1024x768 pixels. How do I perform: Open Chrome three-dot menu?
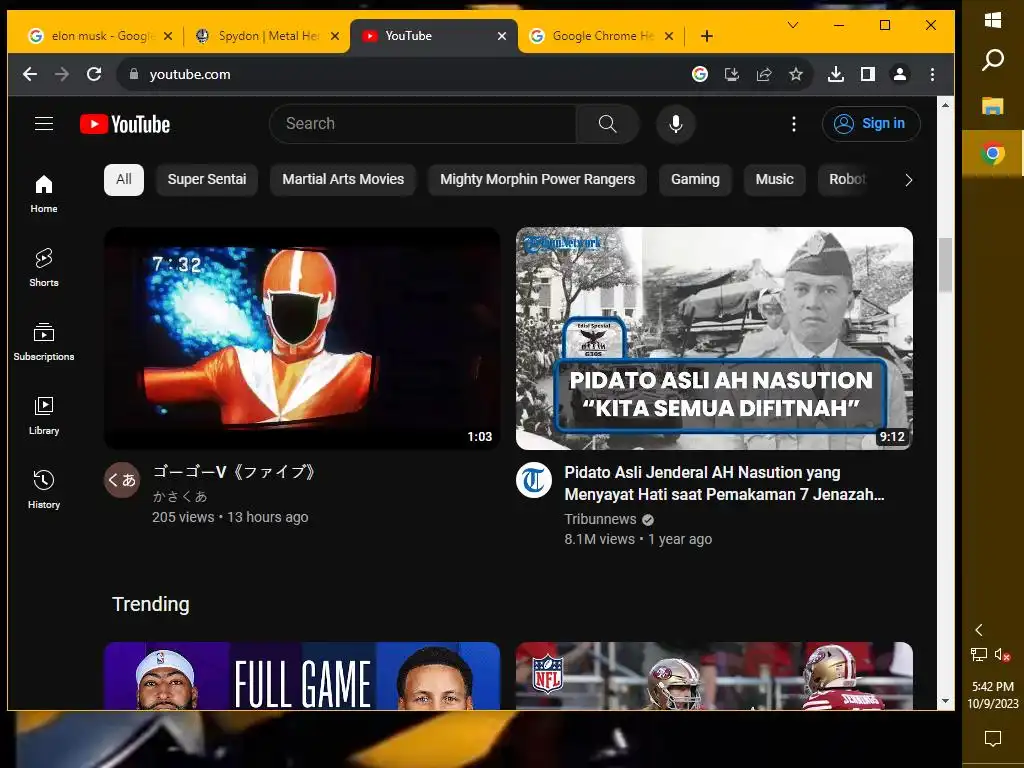pyautogui.click(x=932, y=74)
